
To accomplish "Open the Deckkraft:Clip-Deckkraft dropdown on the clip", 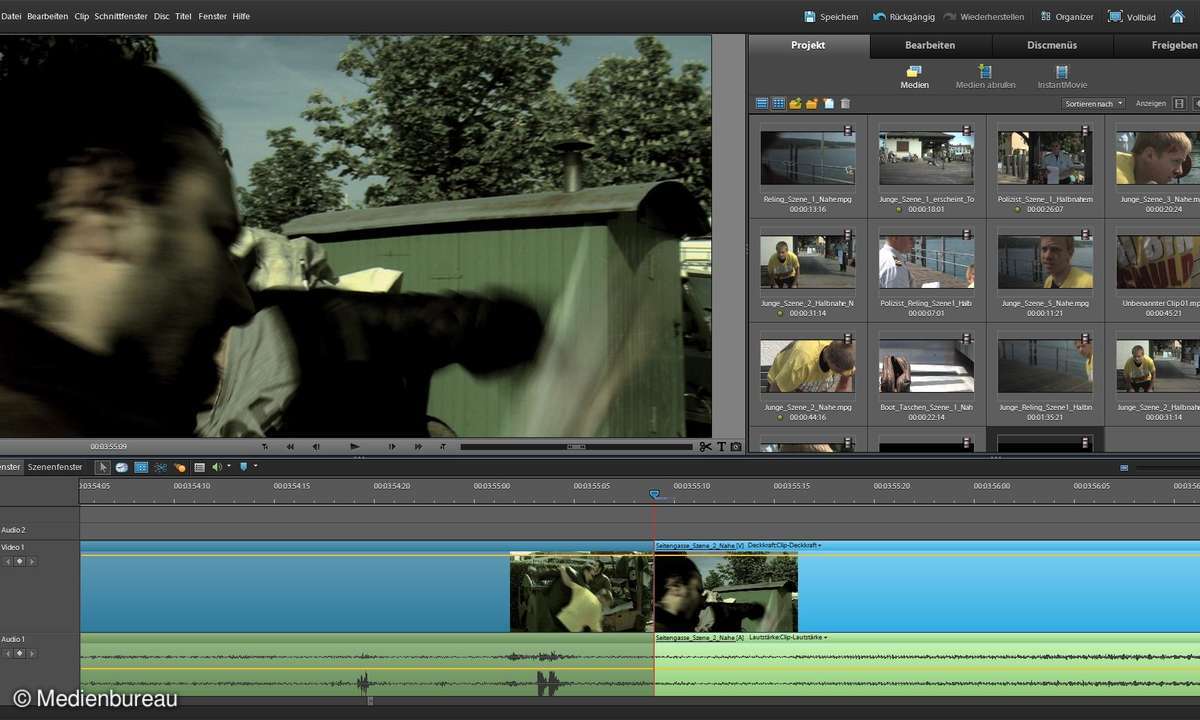I will tap(785, 545).
